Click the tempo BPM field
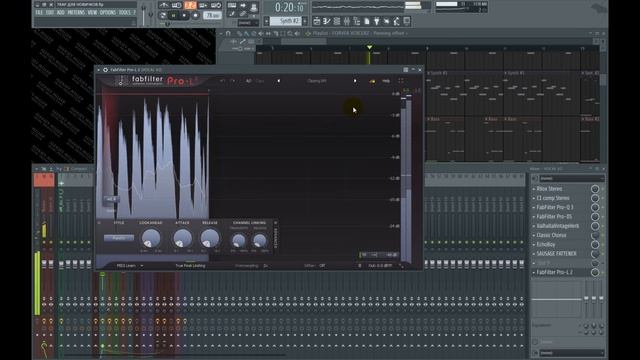640x360 pixels. click(x=212, y=16)
